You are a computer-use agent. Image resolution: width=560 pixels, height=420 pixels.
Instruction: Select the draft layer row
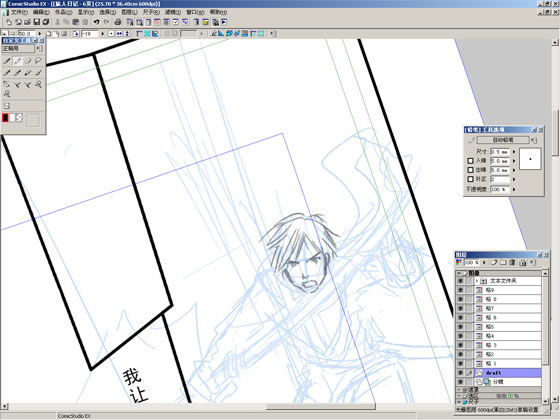(x=508, y=373)
